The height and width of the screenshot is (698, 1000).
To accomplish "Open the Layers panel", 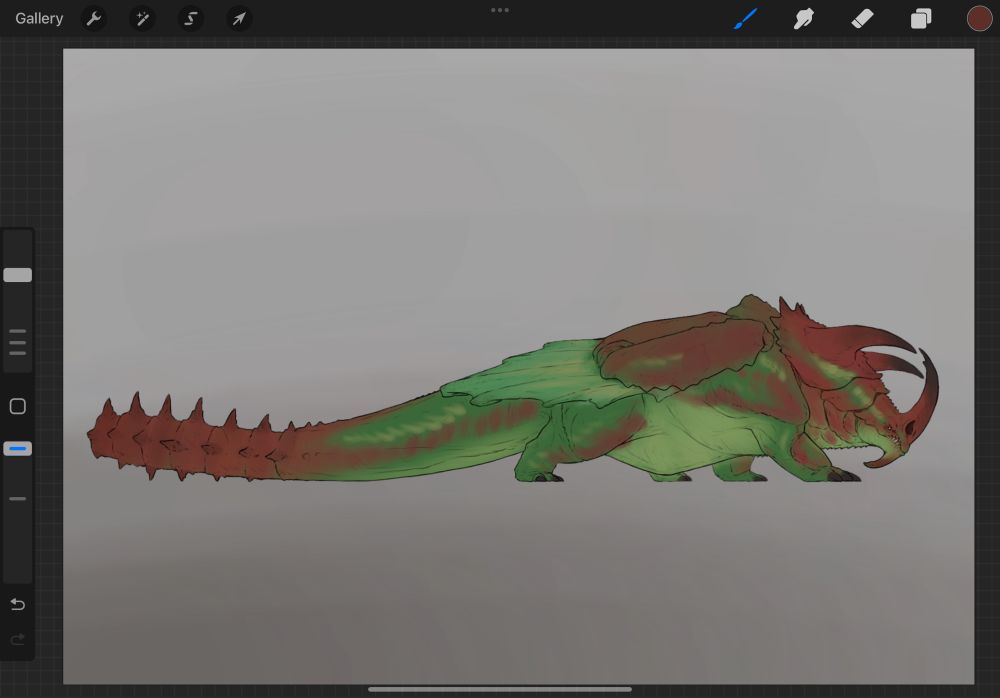I will point(921,19).
